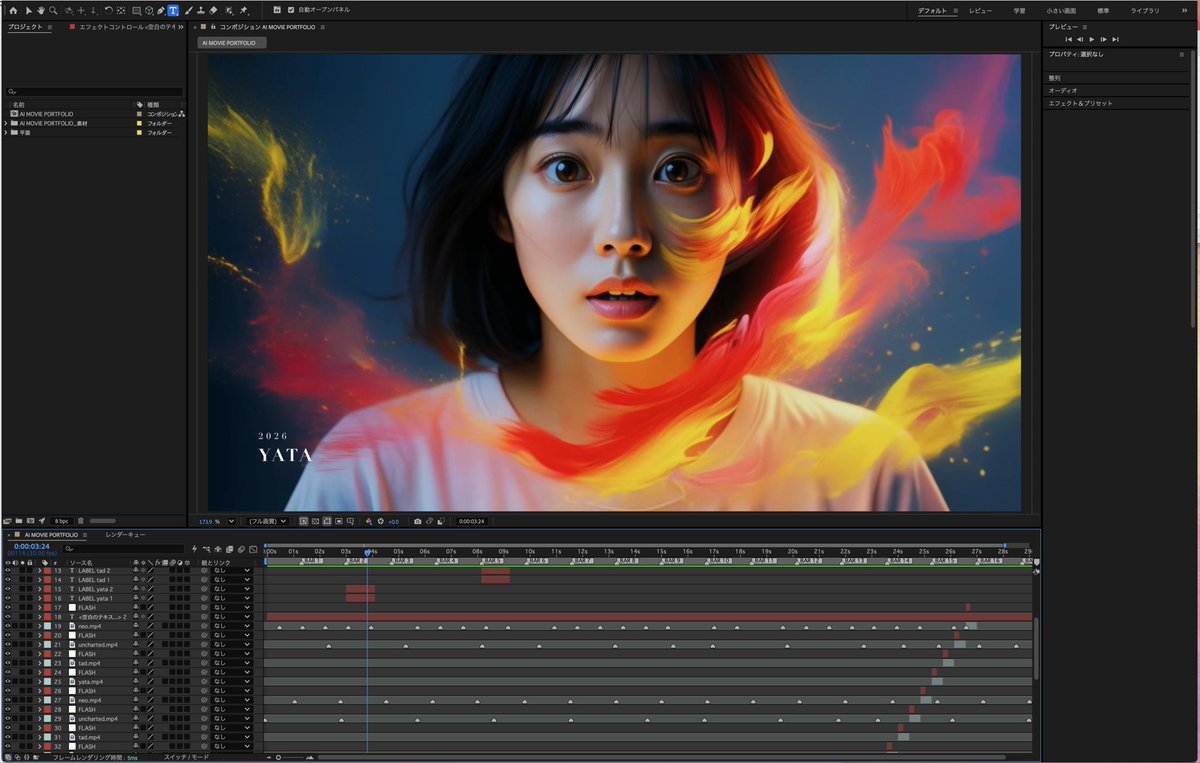Expand layer 15 LABEL yata 2 properties
This screenshot has width=1200, height=763.
(x=39, y=589)
